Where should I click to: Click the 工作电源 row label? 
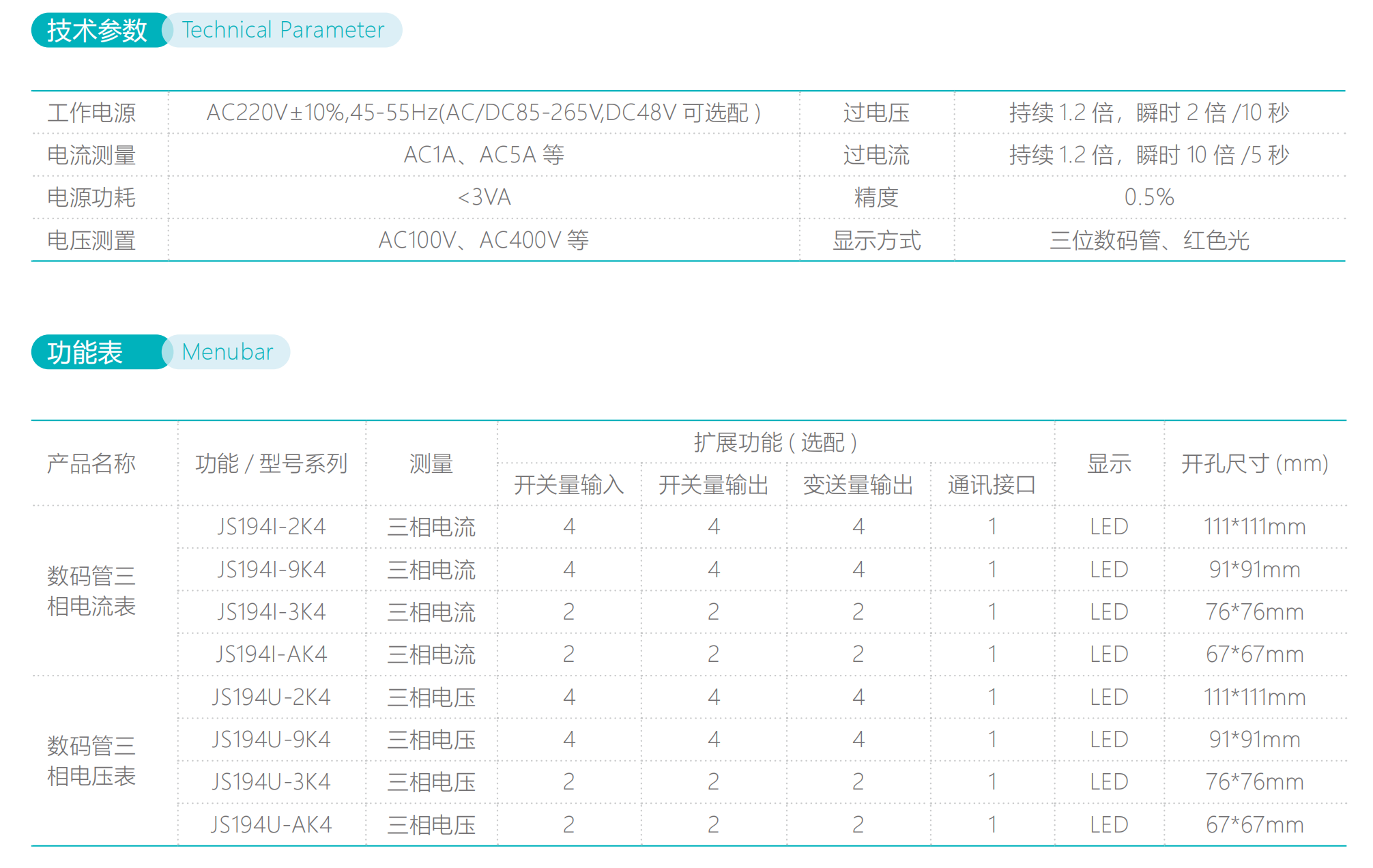(93, 113)
